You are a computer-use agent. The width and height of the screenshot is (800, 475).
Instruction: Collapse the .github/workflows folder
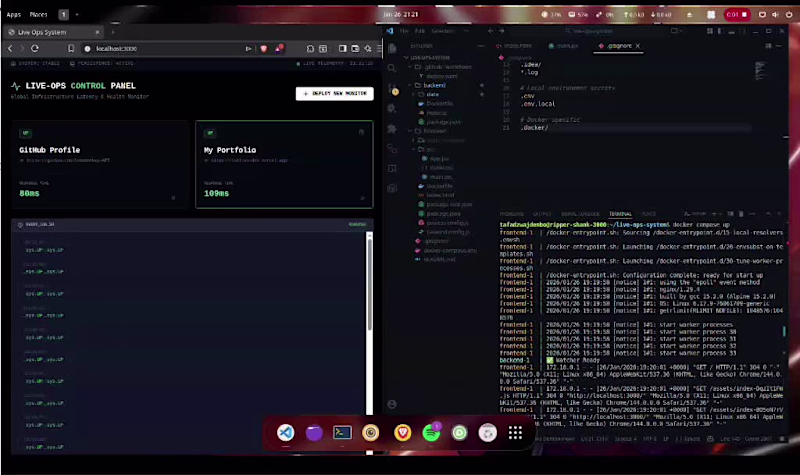pyautogui.click(x=447, y=67)
